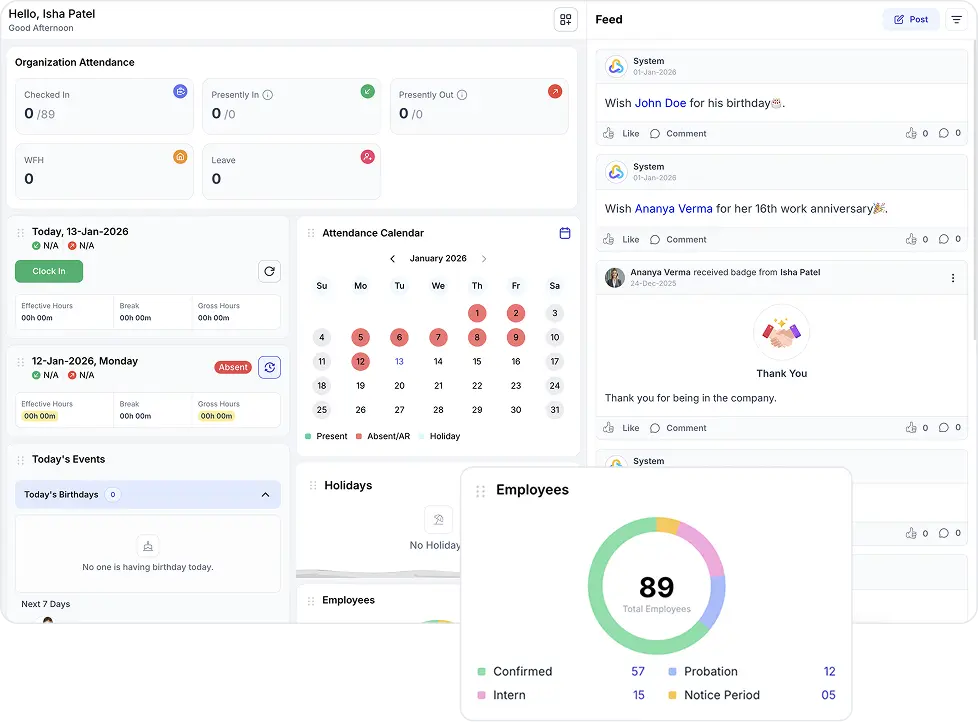Open three-dot menu on Ananya Verma badge post
978x722 pixels.
pyautogui.click(x=952, y=278)
